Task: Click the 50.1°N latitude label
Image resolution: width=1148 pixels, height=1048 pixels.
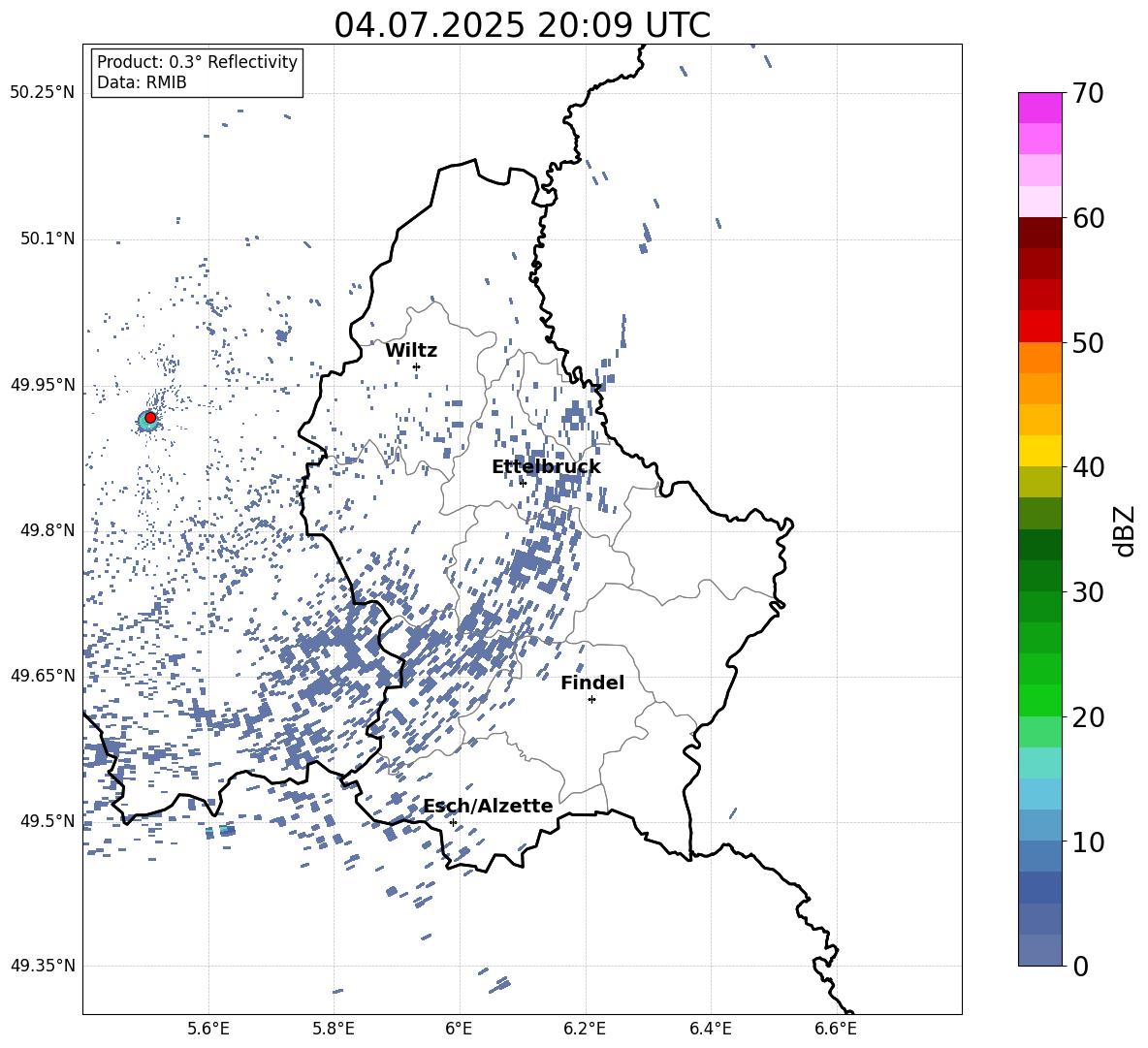Action: (47, 238)
